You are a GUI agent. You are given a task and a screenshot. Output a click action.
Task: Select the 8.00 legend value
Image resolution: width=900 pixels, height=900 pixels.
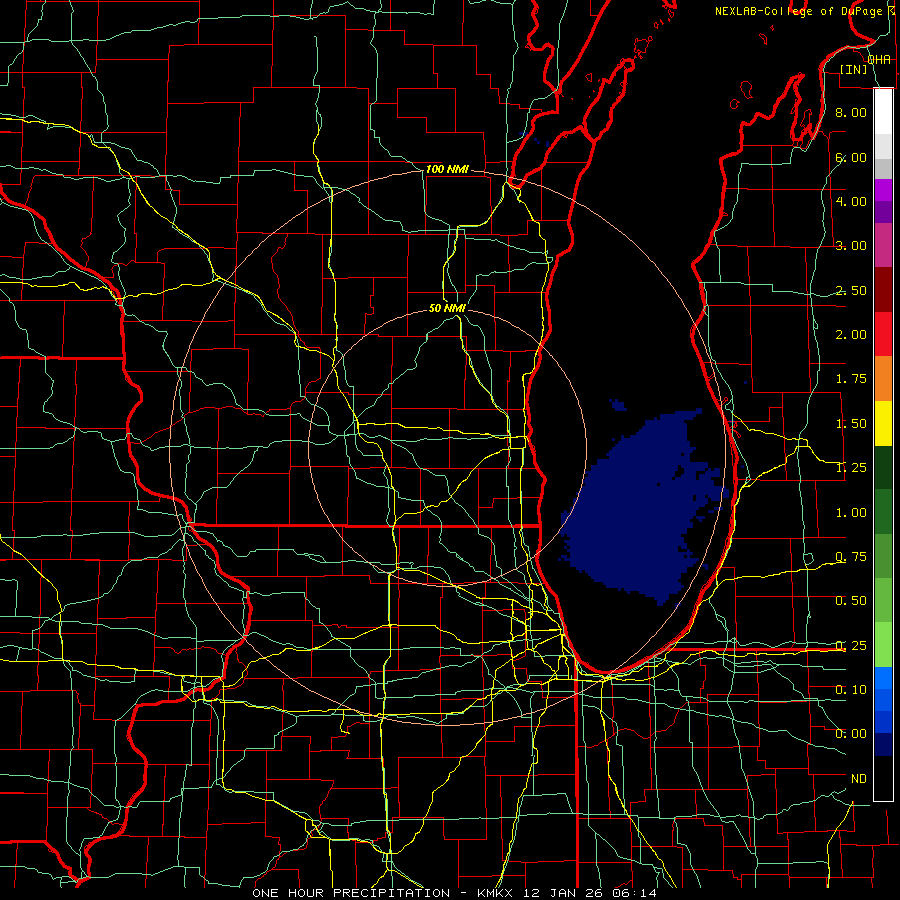(851, 112)
